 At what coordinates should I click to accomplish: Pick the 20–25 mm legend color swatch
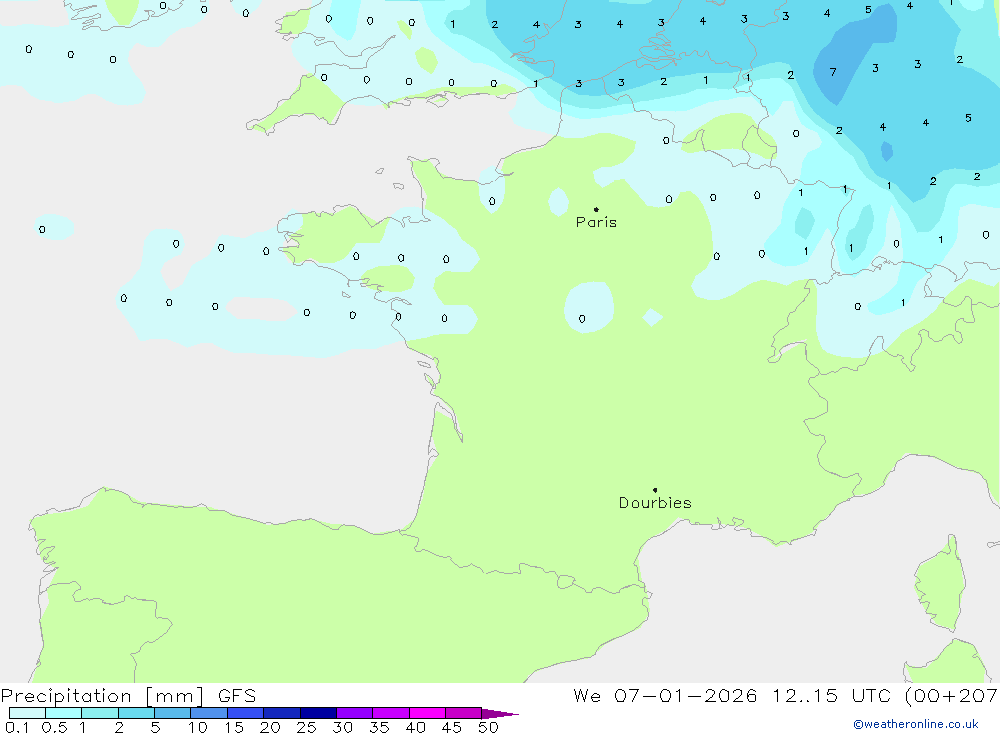(x=282, y=713)
